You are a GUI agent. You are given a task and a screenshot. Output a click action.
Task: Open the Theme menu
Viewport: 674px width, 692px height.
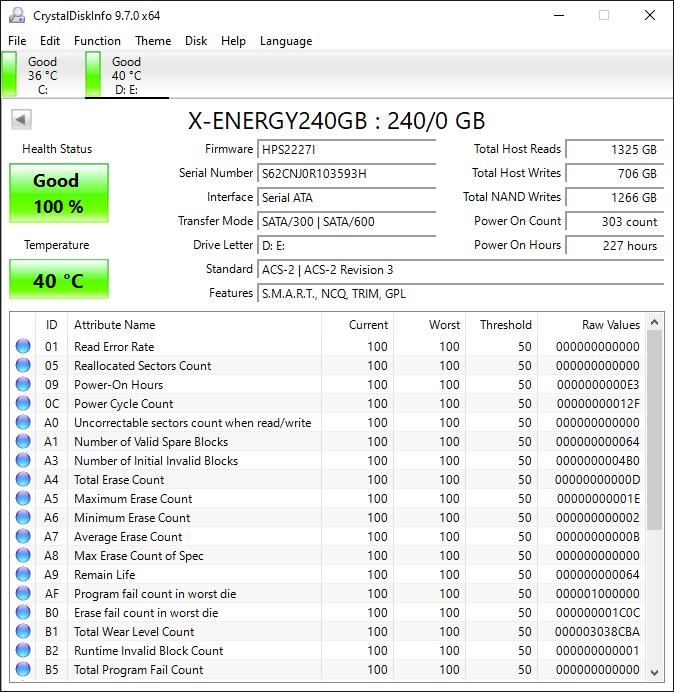(153, 41)
